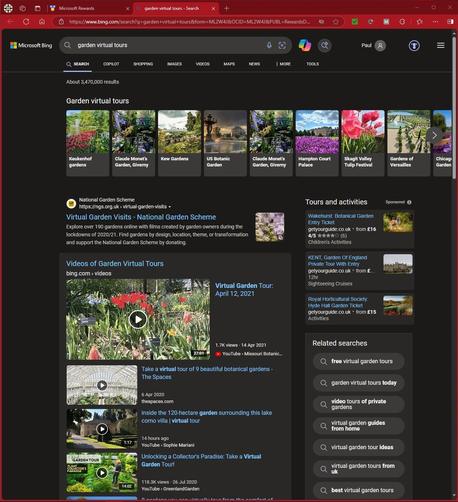The width and height of the screenshot is (458, 502).
Task: Select the VIDEOS search tab
Action: tap(203, 64)
